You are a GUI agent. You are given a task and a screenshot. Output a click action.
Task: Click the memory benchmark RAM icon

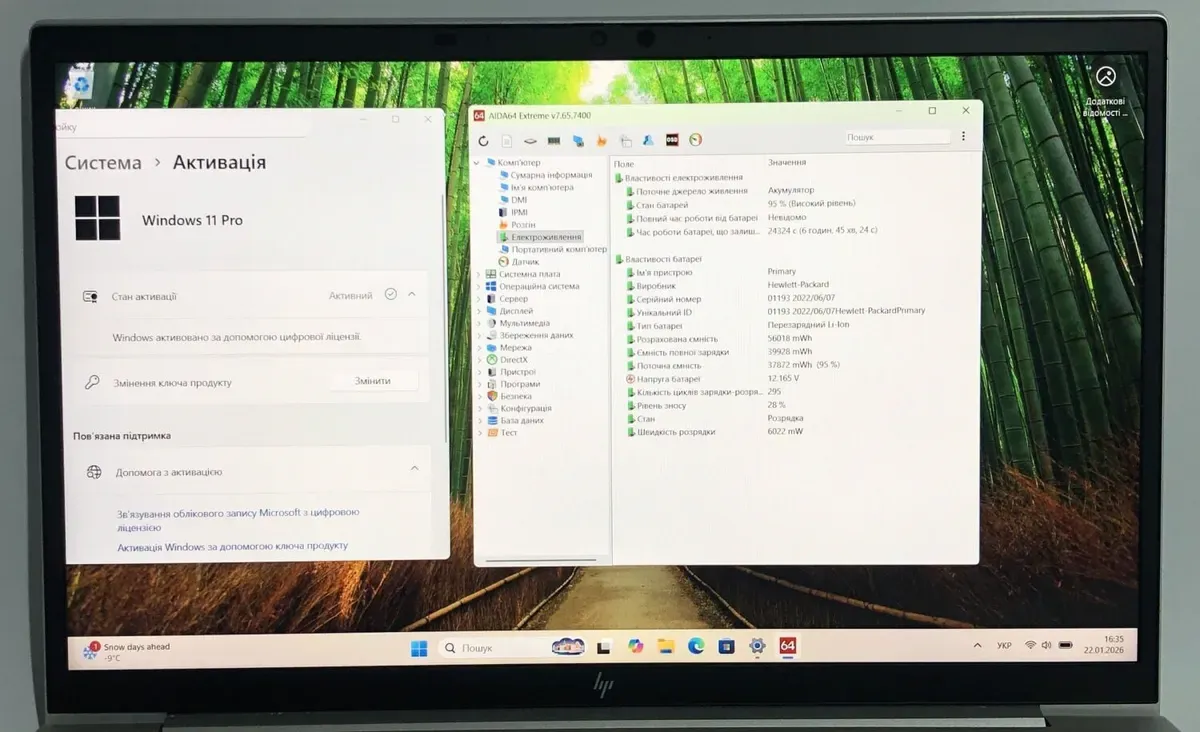554,141
